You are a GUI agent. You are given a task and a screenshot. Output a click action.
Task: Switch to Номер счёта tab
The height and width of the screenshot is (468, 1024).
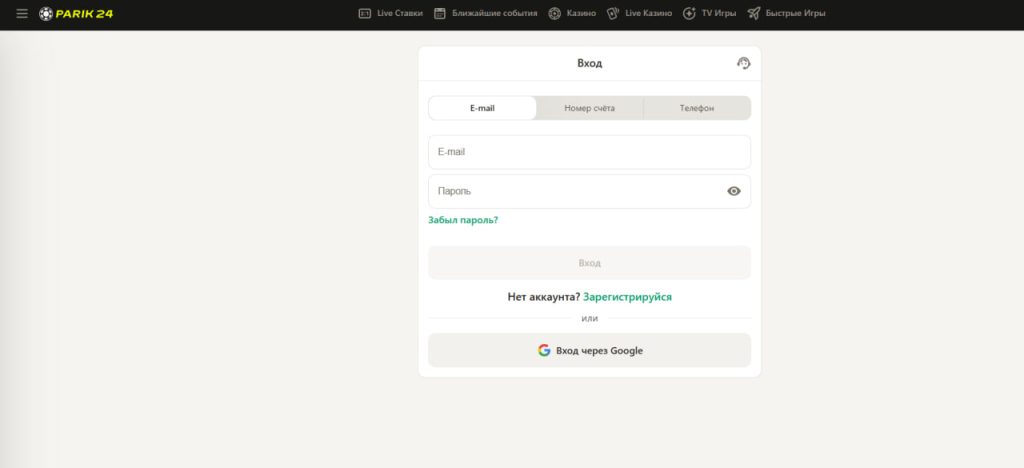pyautogui.click(x=590, y=108)
